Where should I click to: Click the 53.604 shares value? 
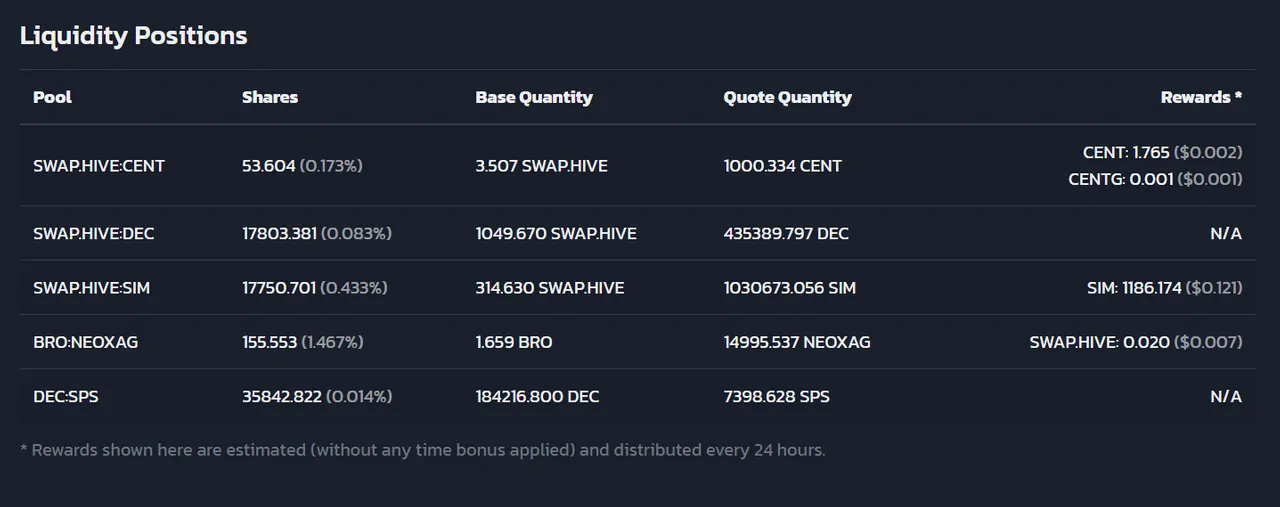269,166
